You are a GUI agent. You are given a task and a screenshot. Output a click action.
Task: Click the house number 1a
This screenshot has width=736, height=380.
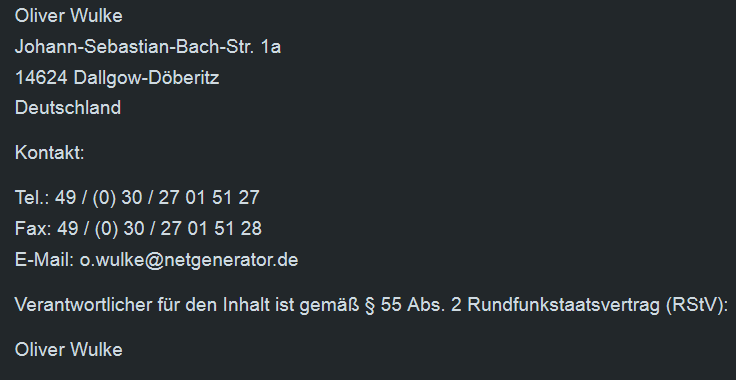(x=271, y=47)
